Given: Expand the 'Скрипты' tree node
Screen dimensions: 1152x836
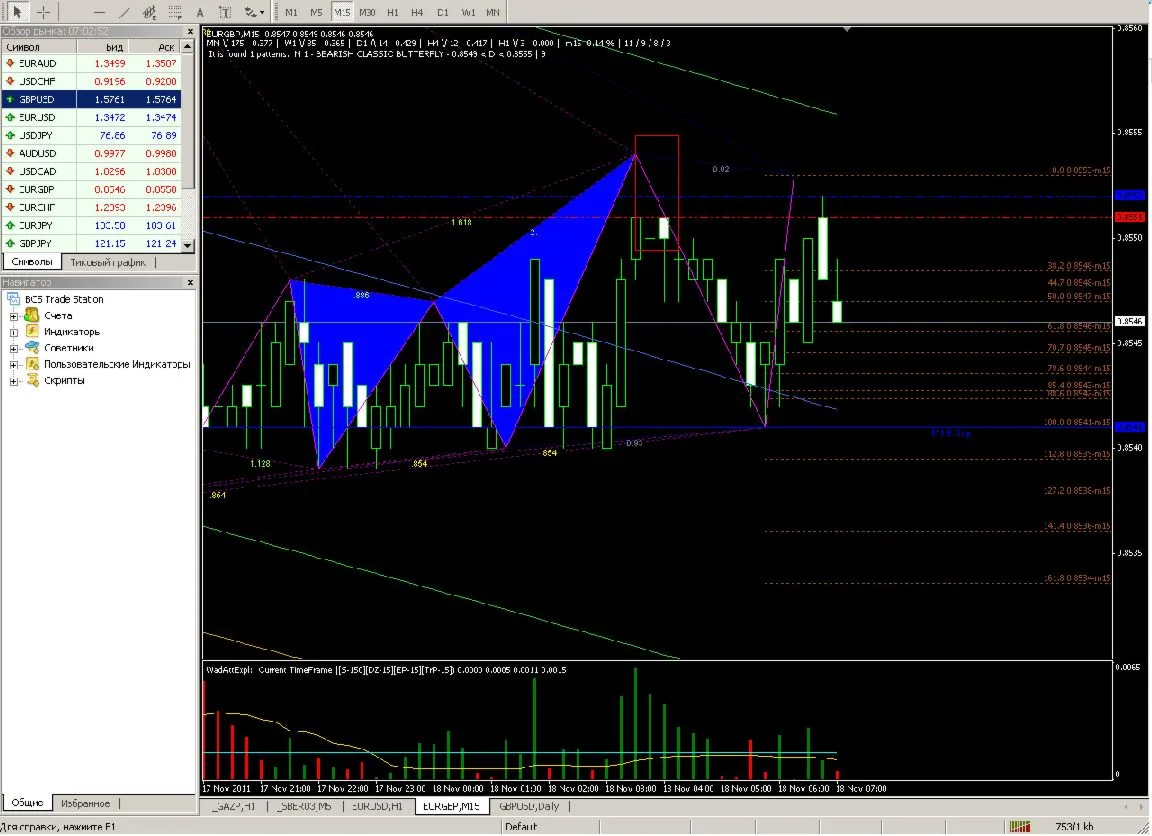Looking at the screenshot, I should tap(13, 381).
